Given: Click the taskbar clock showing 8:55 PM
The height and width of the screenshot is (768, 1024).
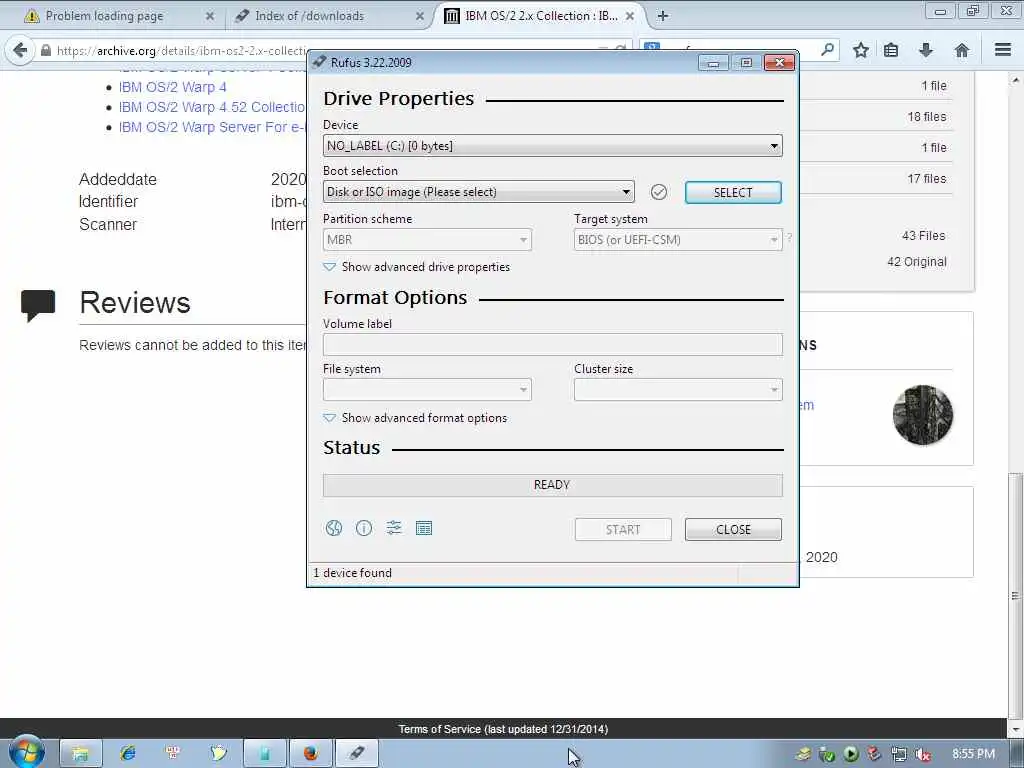Looking at the screenshot, I should tap(973, 754).
